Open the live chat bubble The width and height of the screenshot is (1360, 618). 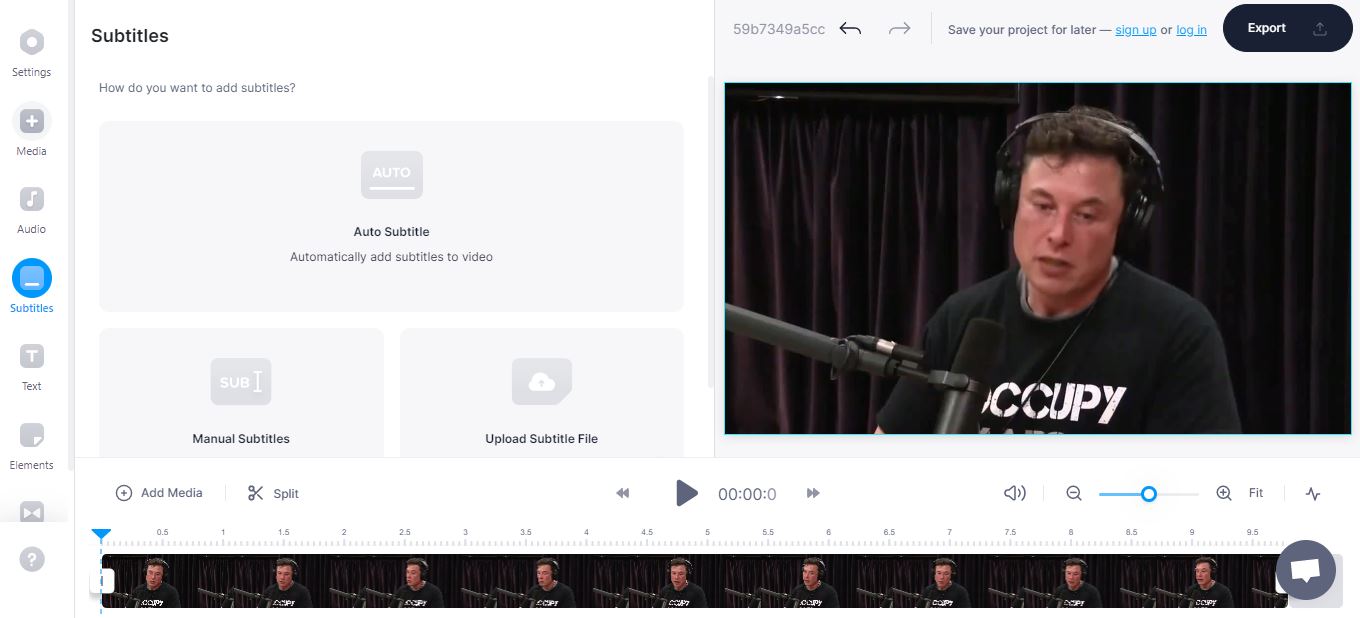click(x=1305, y=570)
